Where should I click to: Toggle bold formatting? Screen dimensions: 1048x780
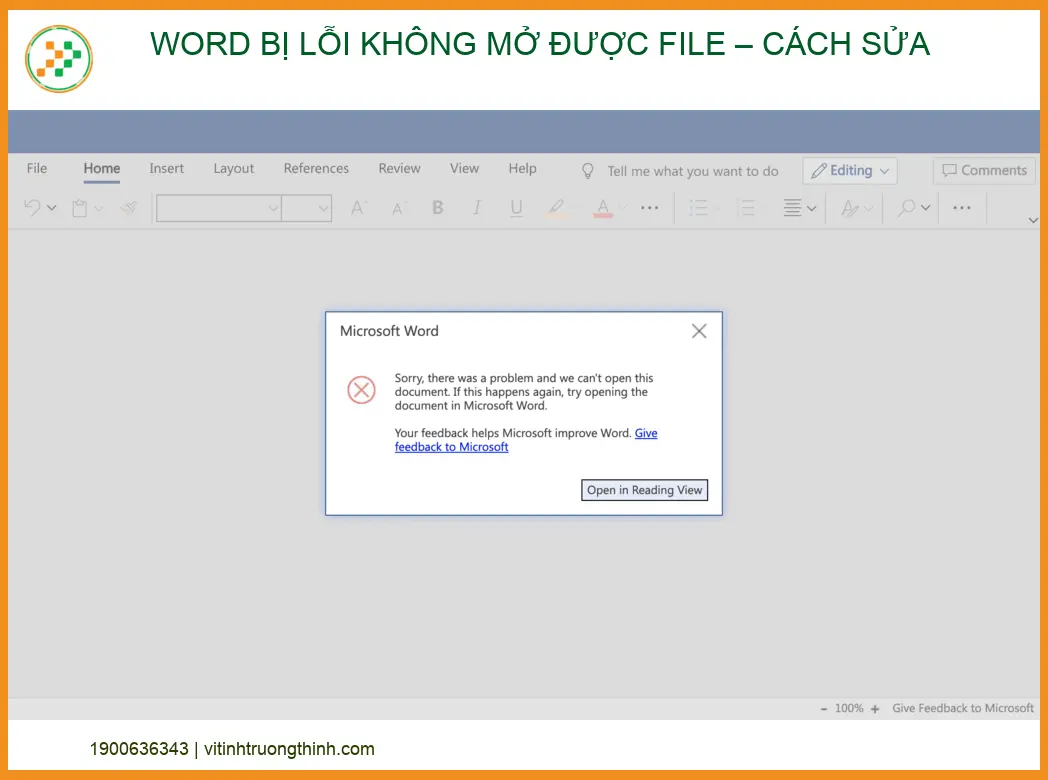tap(437, 207)
